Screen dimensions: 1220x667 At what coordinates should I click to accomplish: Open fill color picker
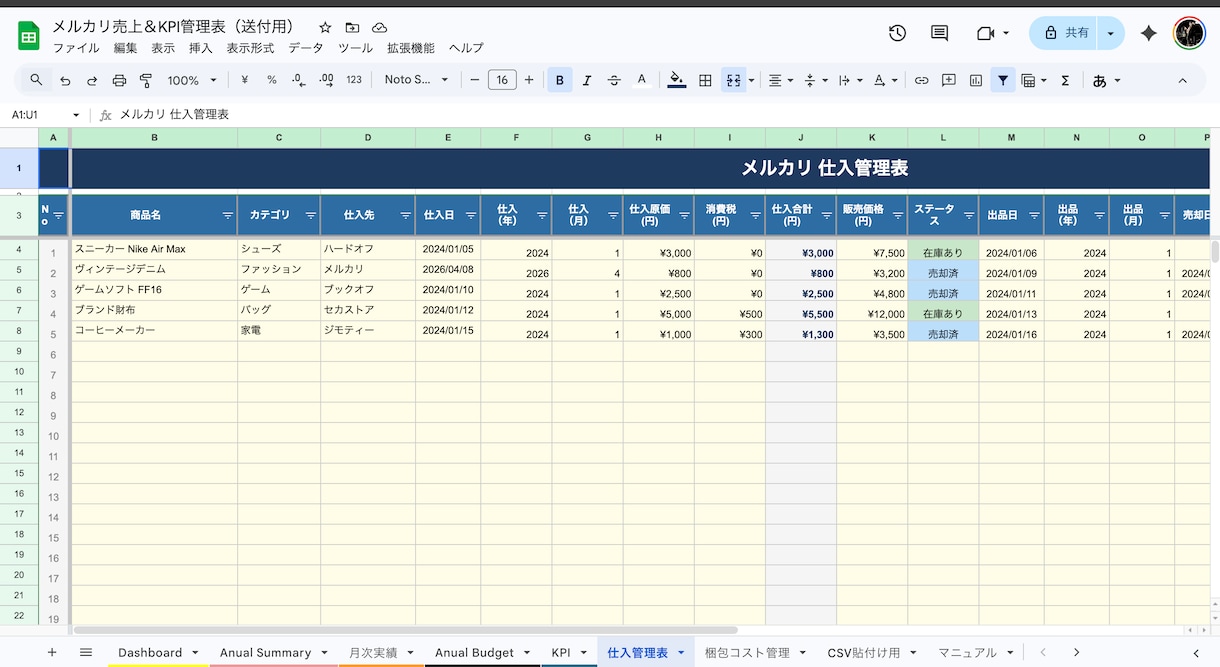(x=677, y=80)
